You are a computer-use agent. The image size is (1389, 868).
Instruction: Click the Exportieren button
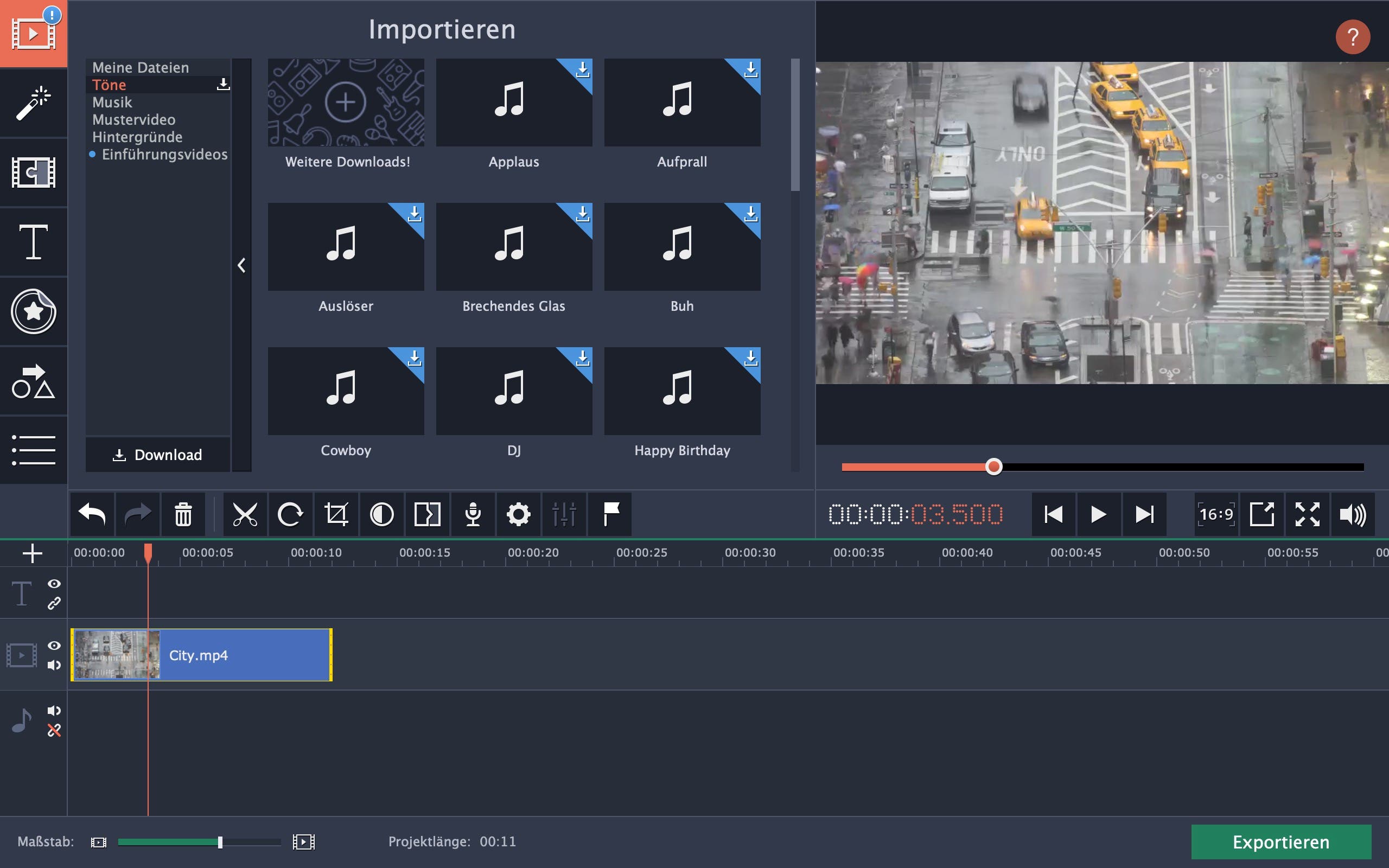(1280, 841)
